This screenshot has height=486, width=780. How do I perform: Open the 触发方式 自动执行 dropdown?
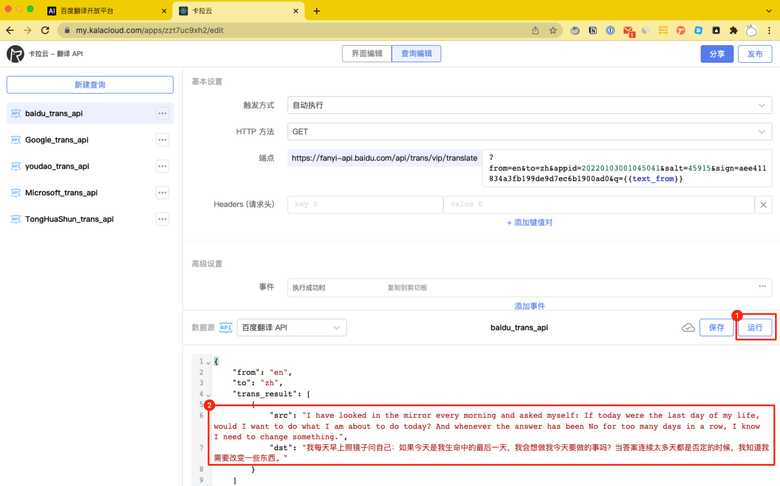point(529,105)
